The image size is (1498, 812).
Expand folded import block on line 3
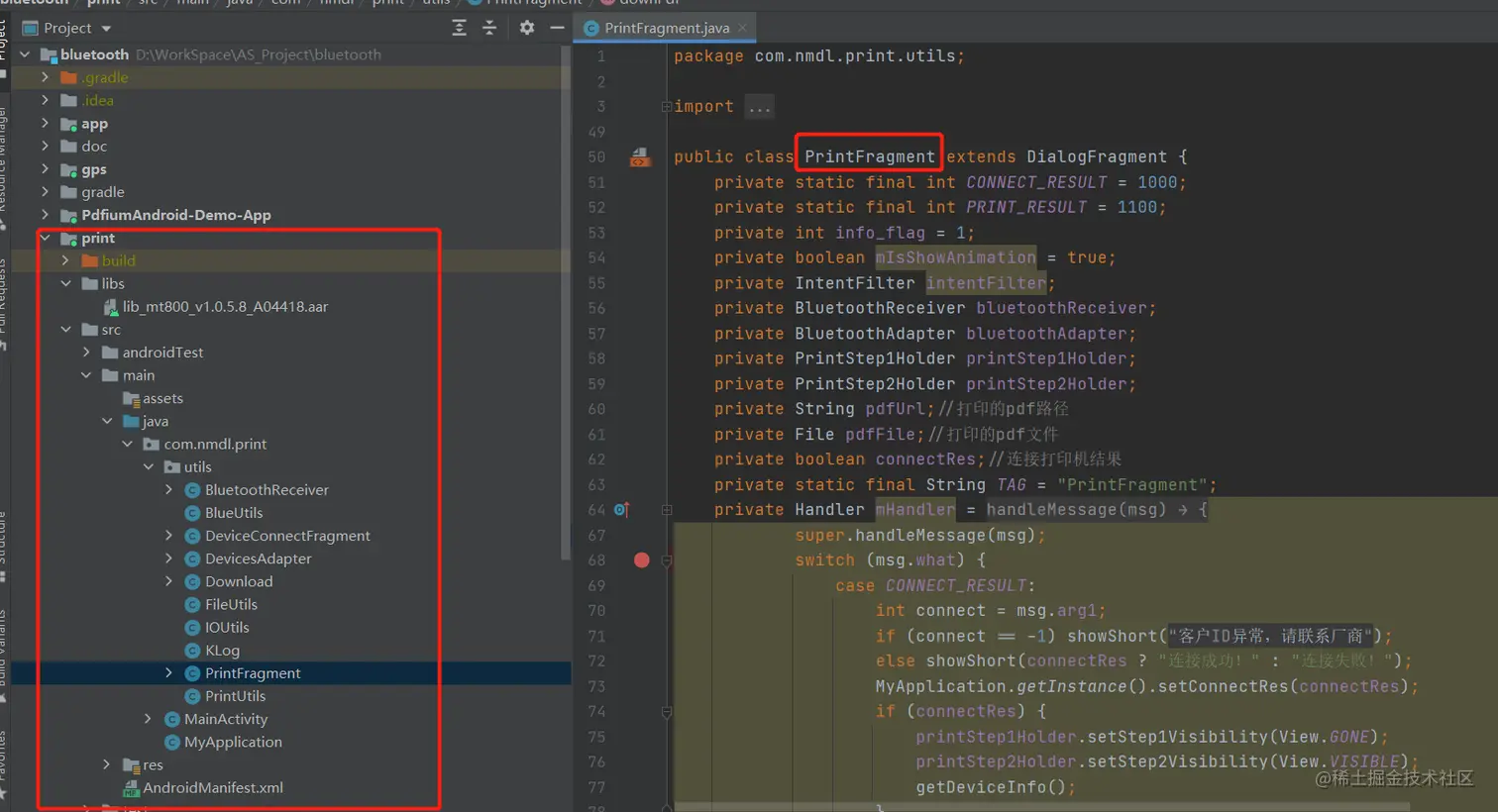coord(666,106)
